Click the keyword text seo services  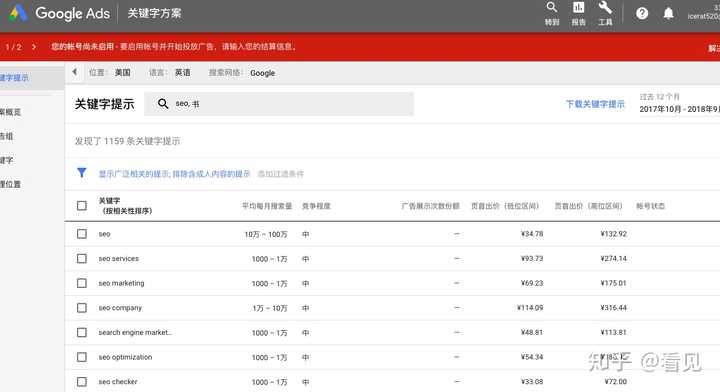coord(118,258)
